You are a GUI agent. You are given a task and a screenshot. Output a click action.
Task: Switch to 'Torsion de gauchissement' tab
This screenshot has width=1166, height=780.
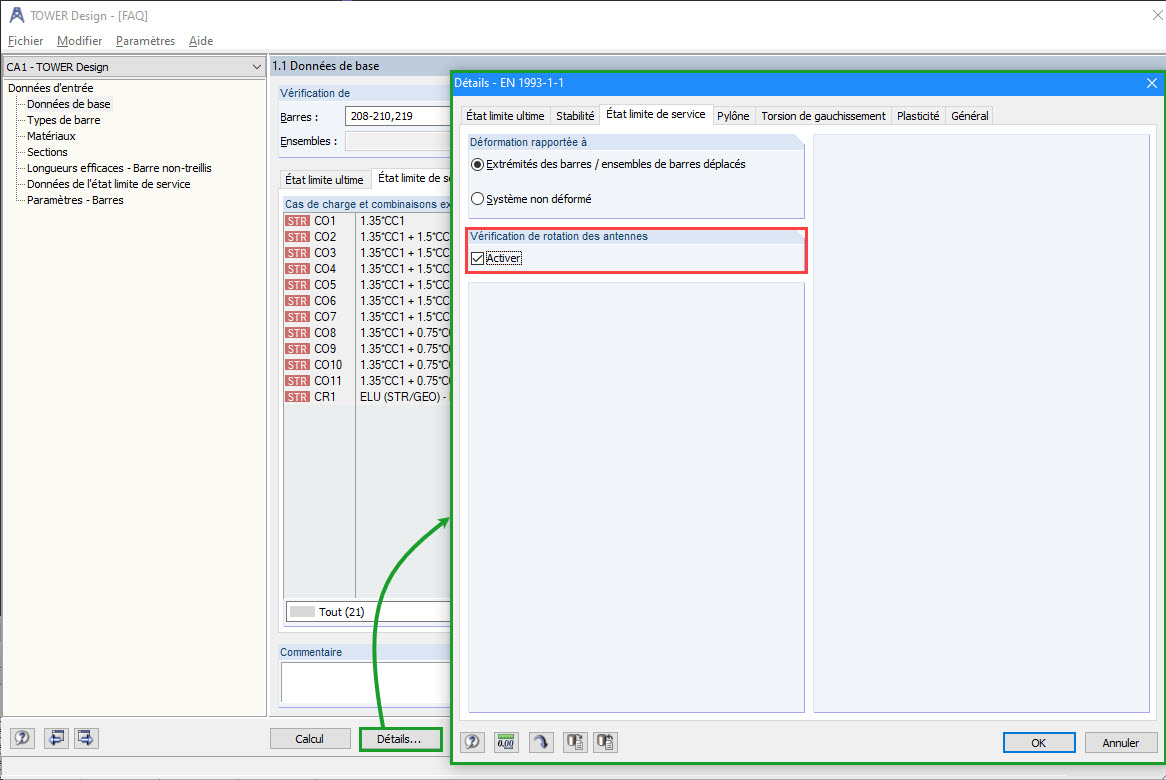(822, 114)
